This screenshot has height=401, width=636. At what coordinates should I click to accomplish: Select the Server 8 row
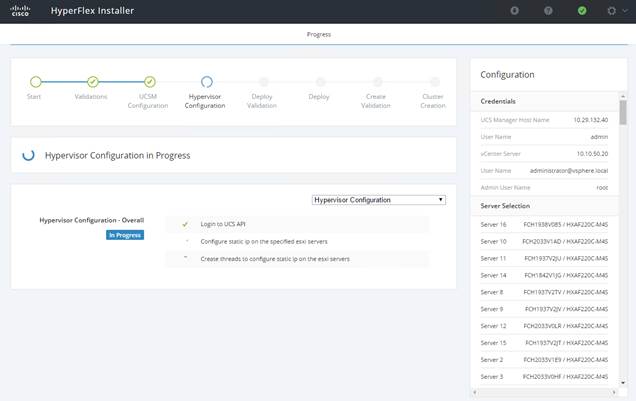[x=544, y=292]
